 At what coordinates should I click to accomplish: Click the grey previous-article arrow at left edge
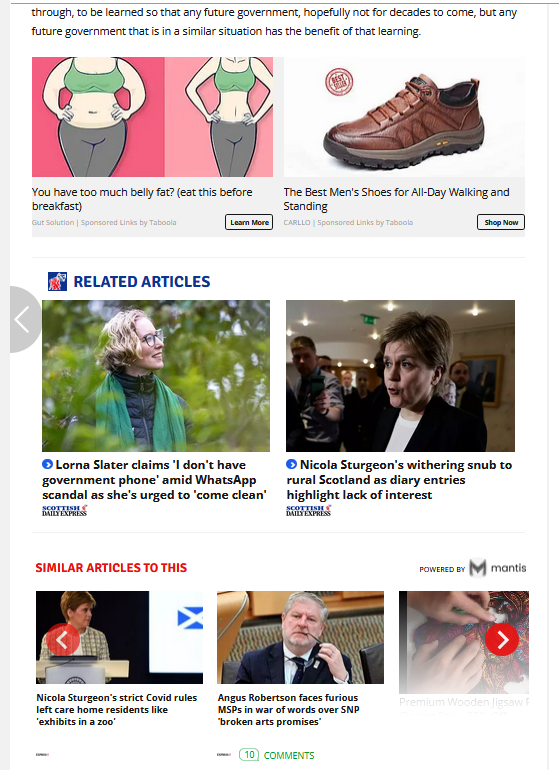[25, 320]
